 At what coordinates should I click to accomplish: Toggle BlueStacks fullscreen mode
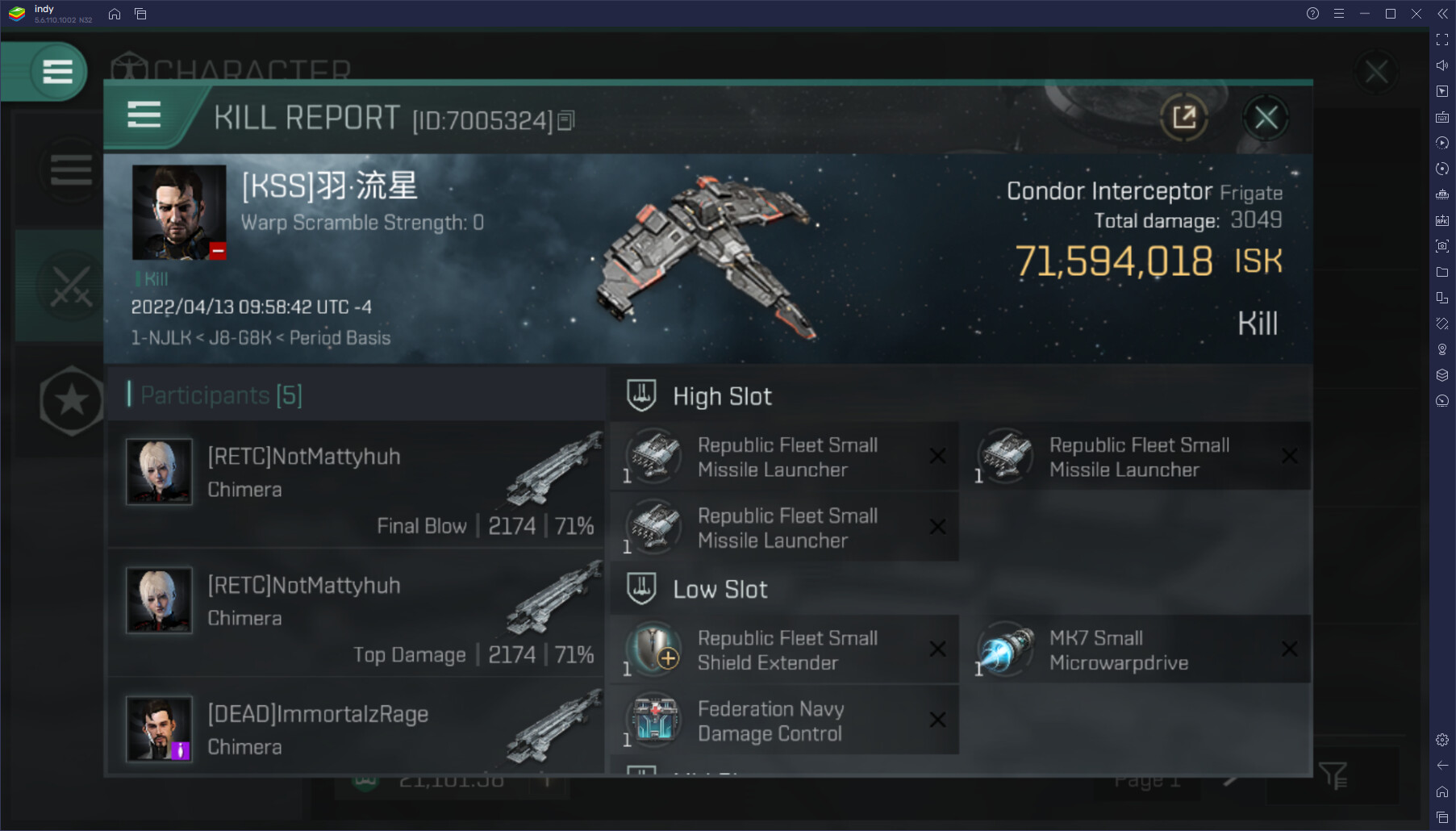click(x=1442, y=40)
